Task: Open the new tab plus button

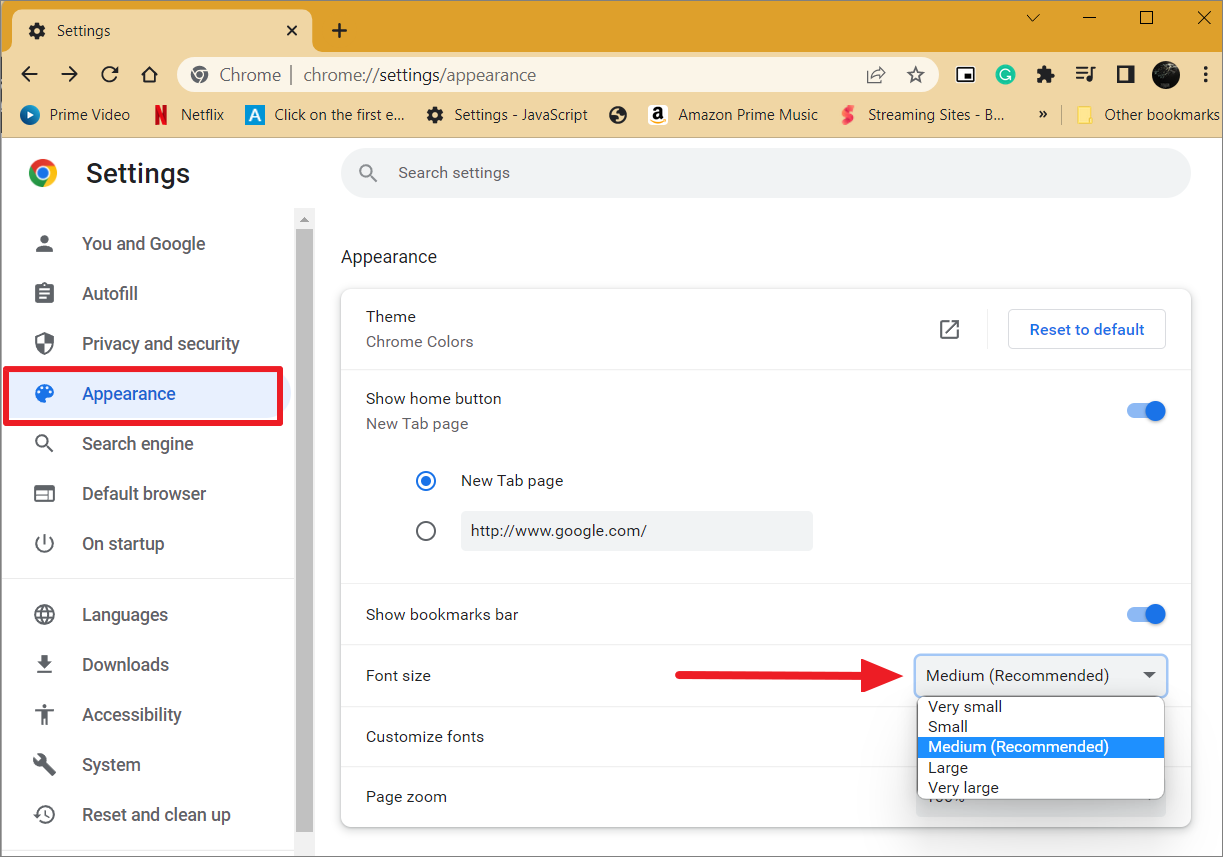Action: [339, 31]
